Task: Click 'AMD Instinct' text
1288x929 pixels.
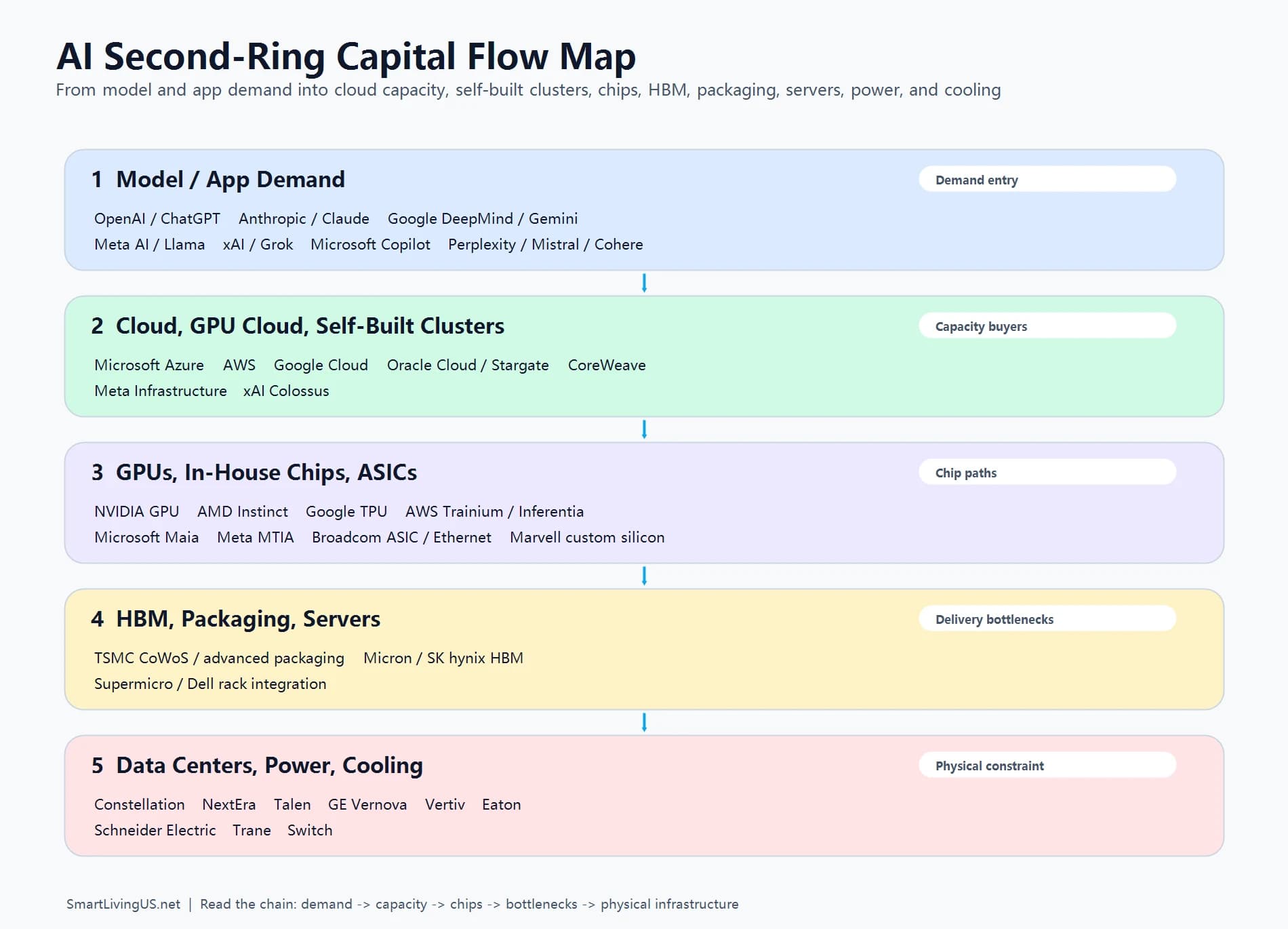Action: (x=242, y=511)
